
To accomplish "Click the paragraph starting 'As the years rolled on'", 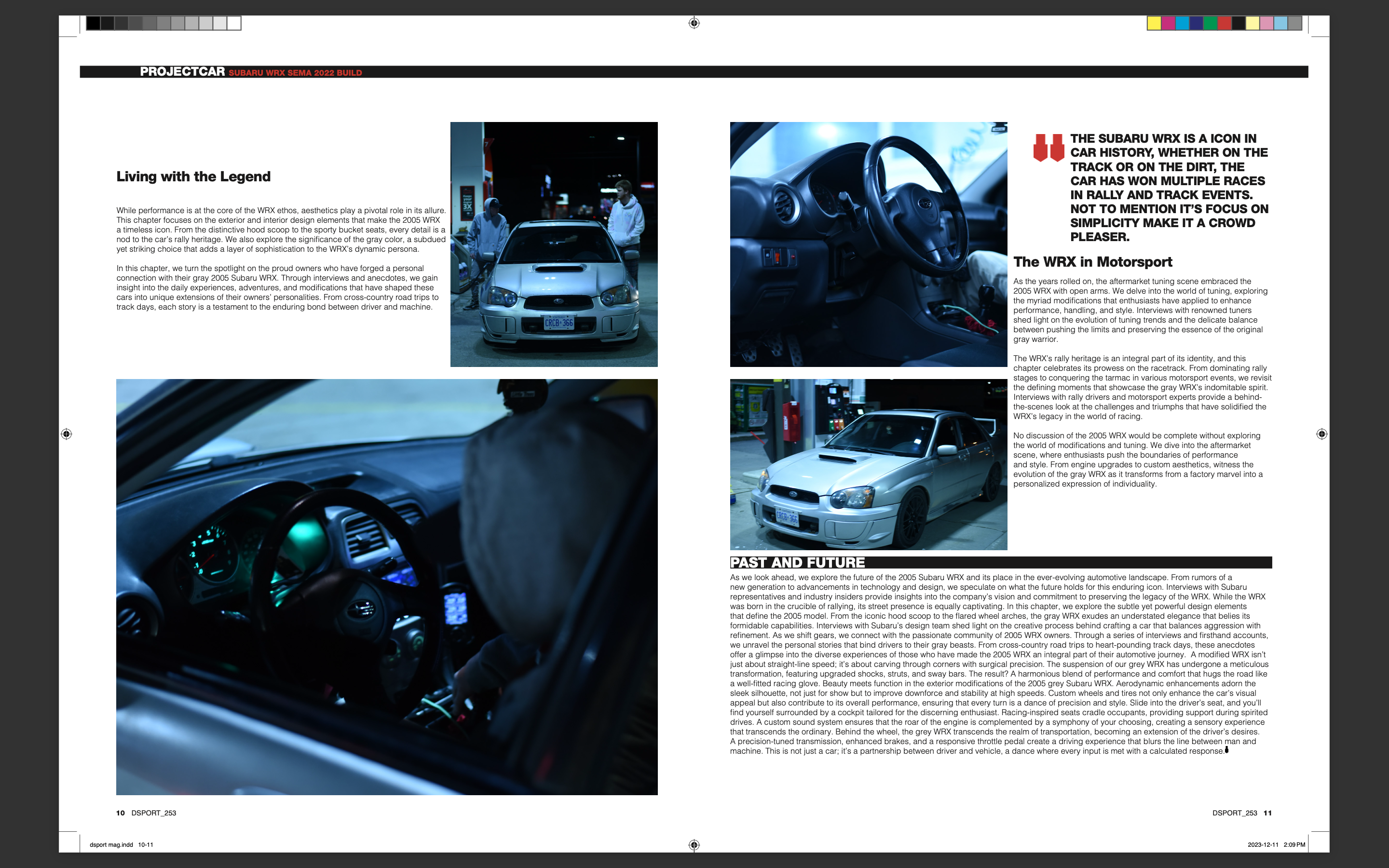I will click(x=1141, y=310).
